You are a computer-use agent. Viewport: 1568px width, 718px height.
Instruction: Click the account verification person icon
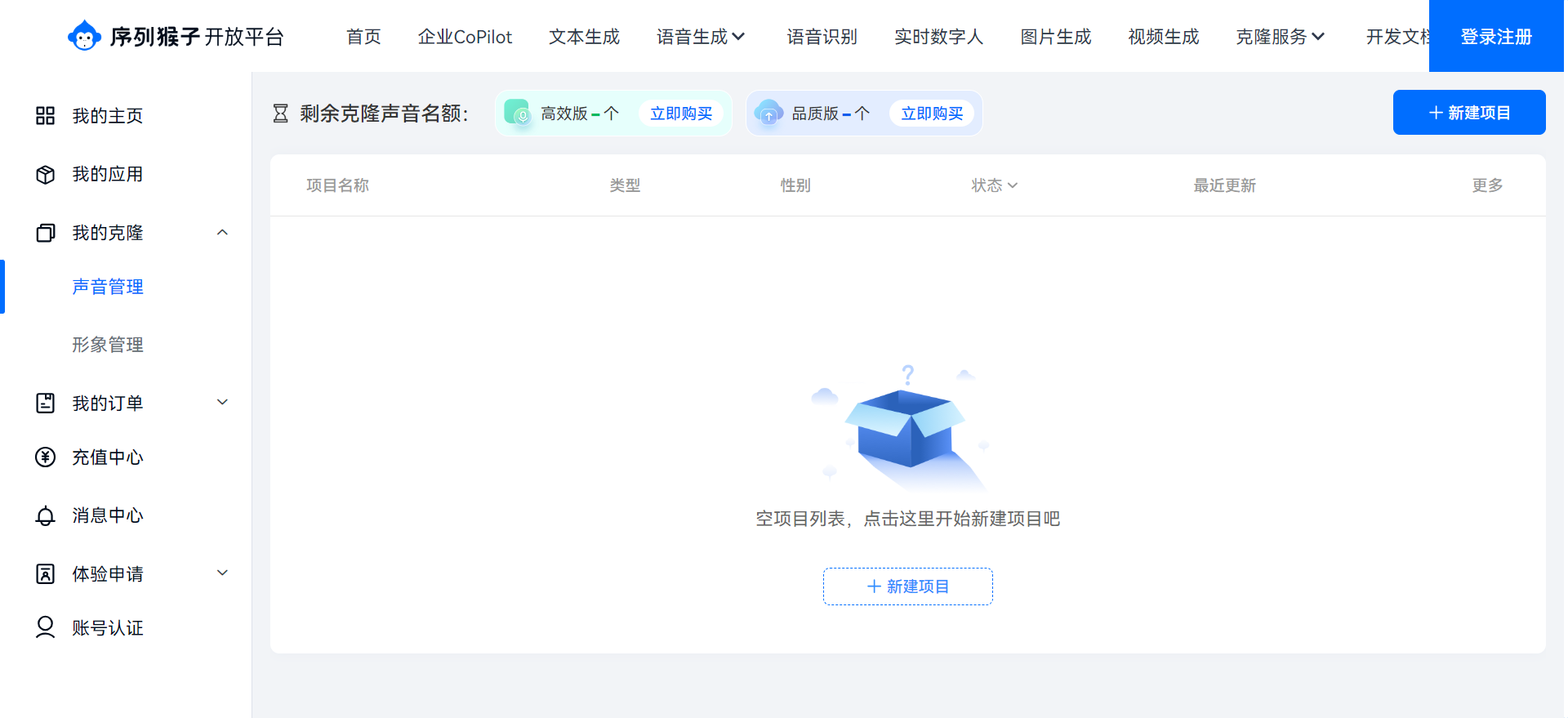pyautogui.click(x=46, y=627)
